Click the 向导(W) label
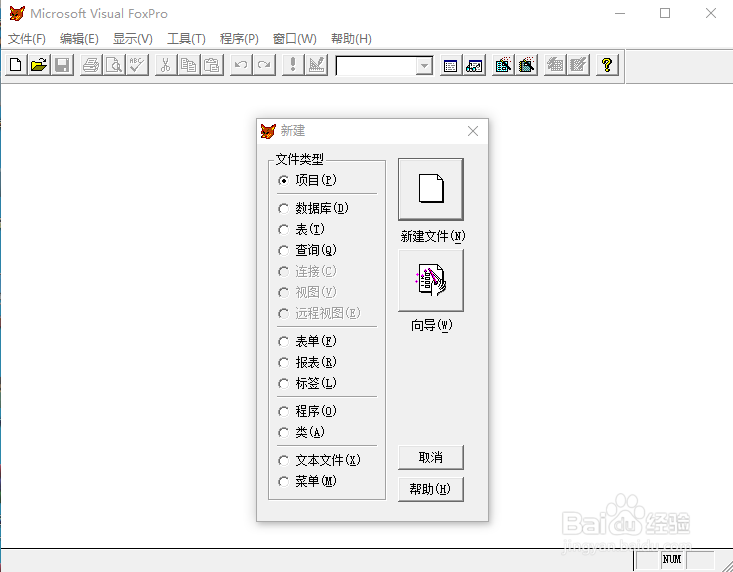733x572 pixels. pos(431,325)
